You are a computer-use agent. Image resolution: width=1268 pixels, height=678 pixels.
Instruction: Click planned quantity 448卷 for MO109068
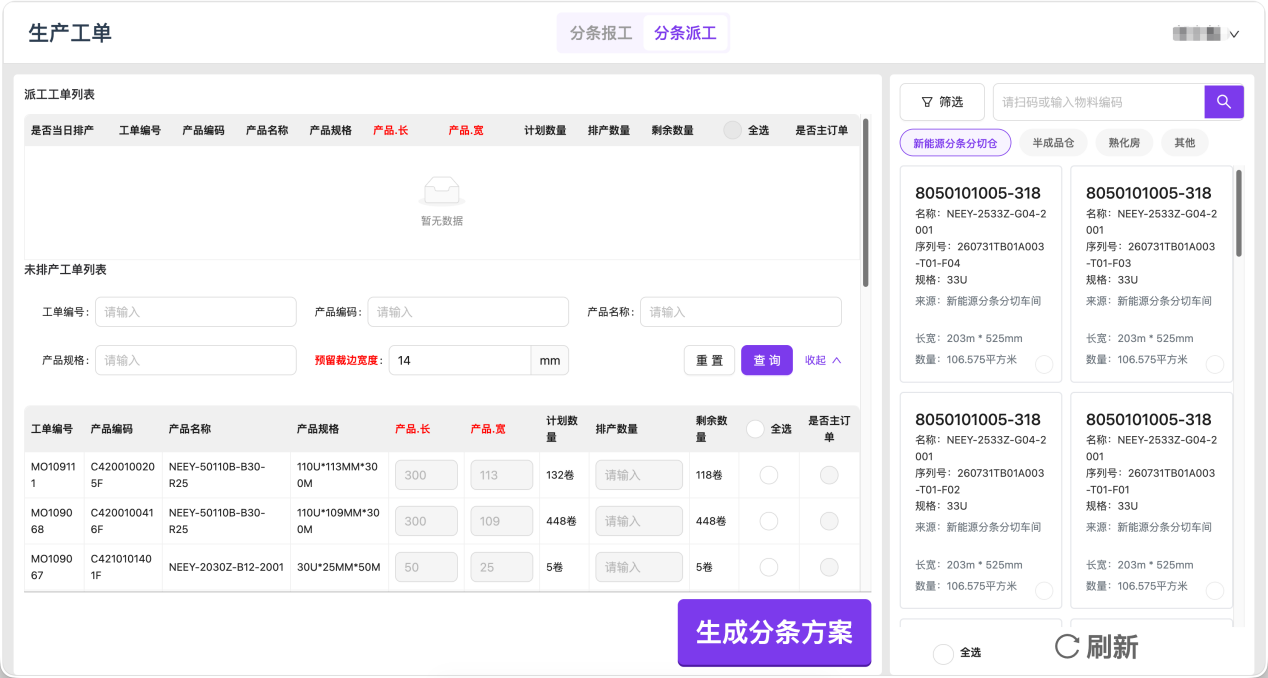[561, 521]
